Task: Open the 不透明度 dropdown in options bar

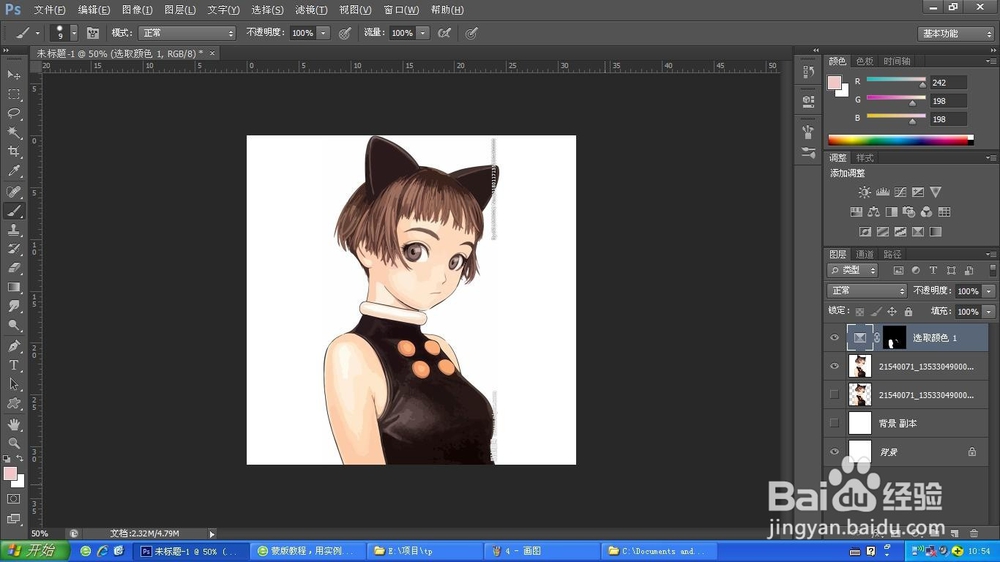Action: (x=323, y=33)
